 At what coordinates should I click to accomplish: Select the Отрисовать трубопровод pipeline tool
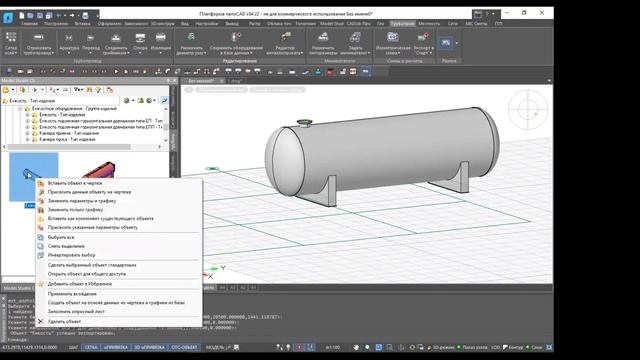tap(38, 43)
